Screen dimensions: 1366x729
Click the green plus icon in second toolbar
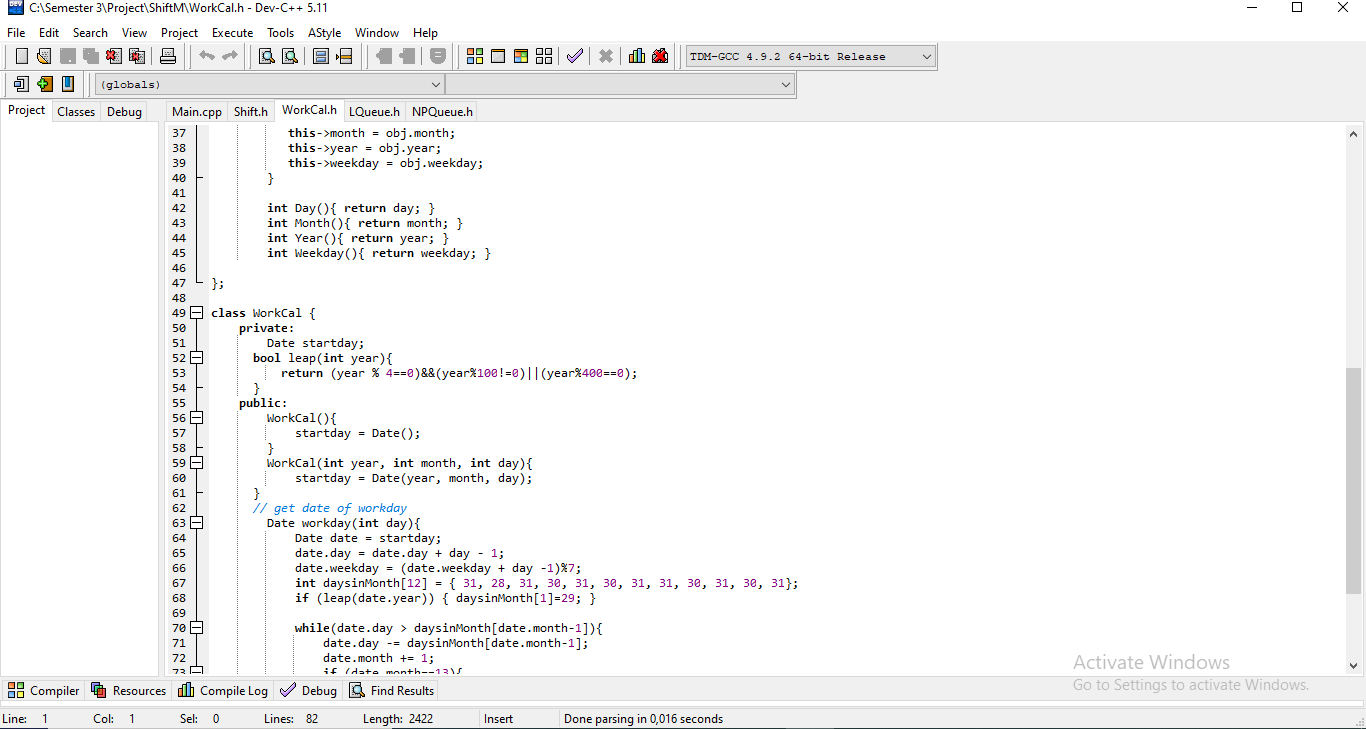click(44, 84)
